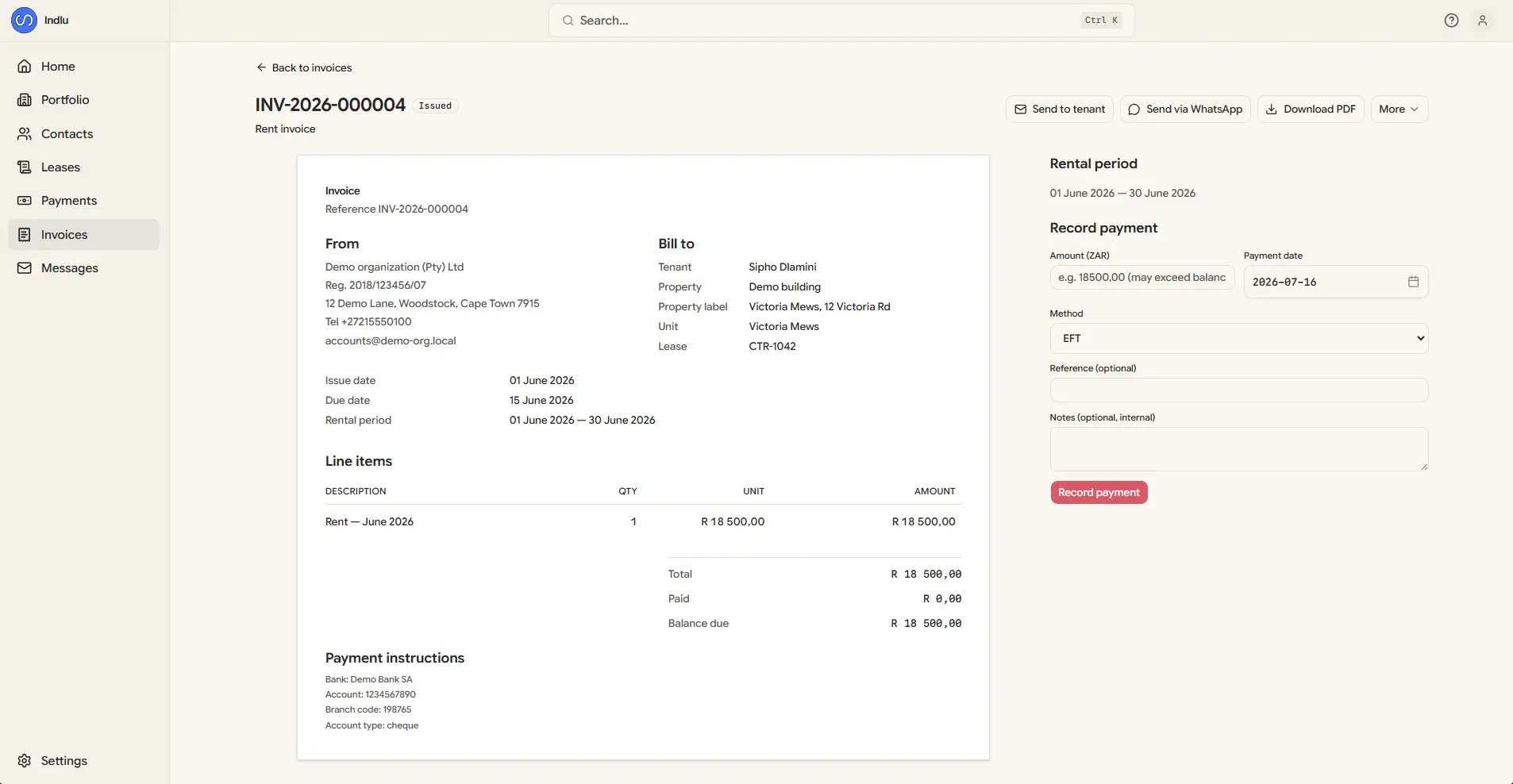Click the Payments banknote icon

tap(25, 201)
